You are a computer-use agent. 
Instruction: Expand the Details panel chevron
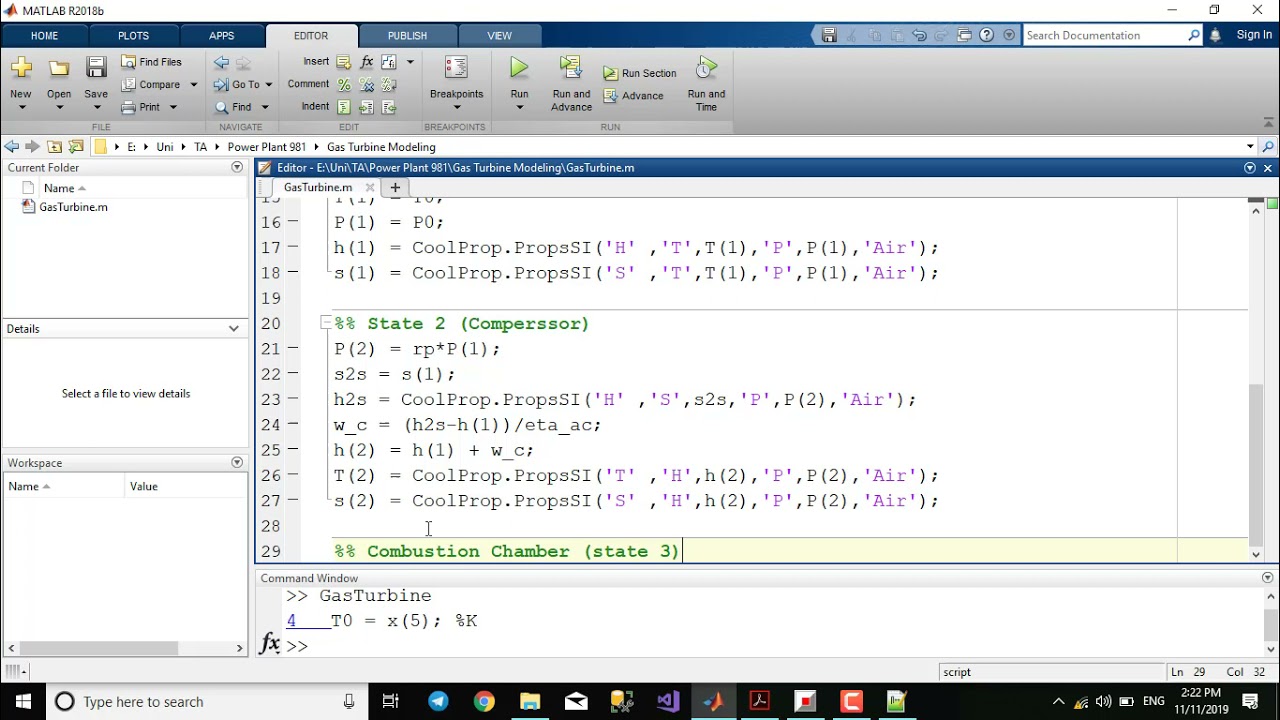(x=234, y=328)
